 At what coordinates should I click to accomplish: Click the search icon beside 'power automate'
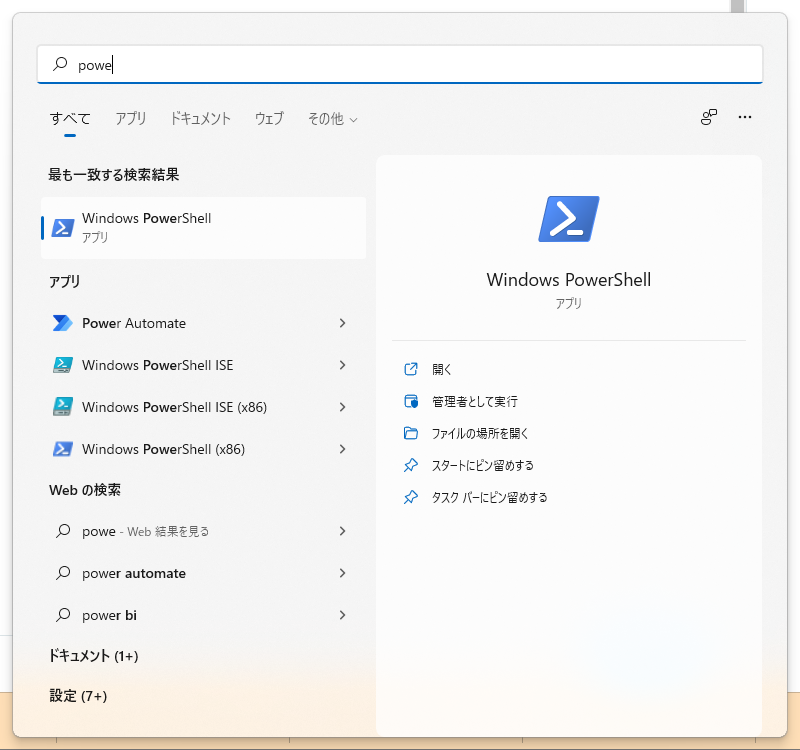point(63,573)
